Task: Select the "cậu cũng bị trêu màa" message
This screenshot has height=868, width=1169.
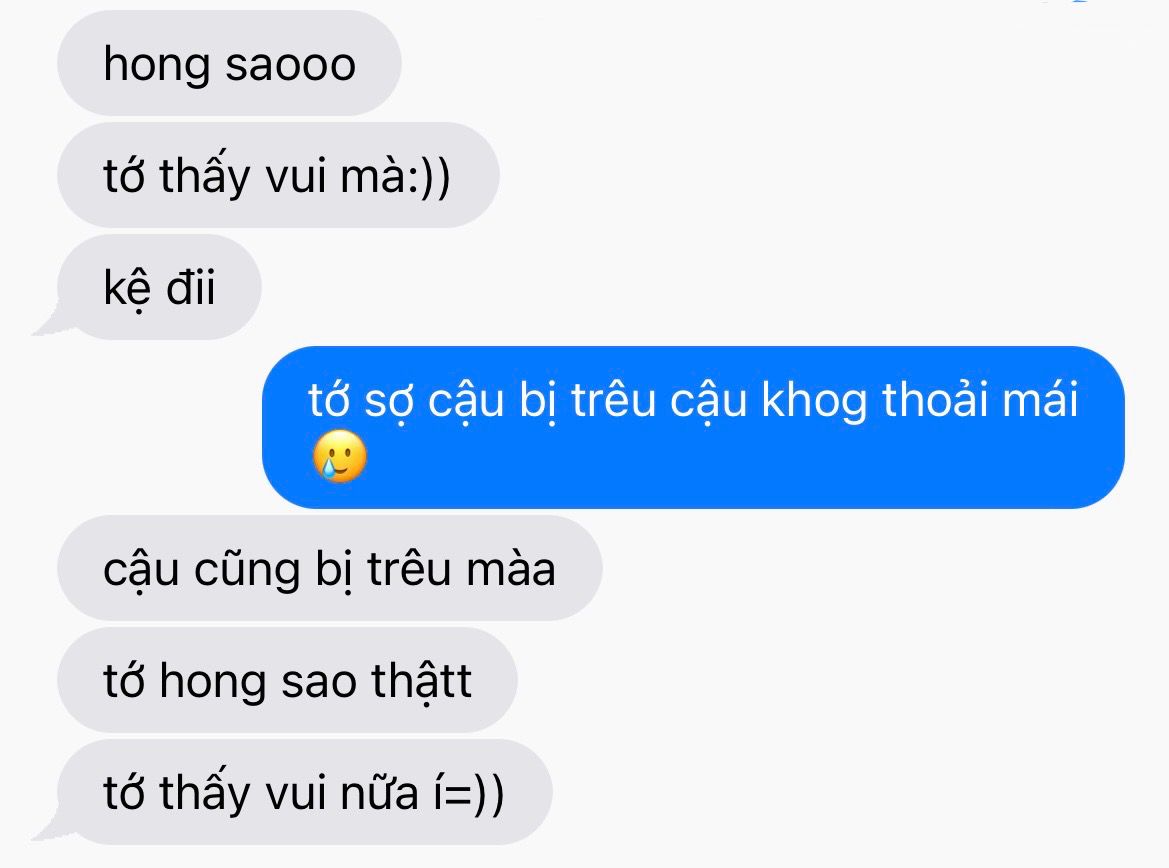Action: 330,568
